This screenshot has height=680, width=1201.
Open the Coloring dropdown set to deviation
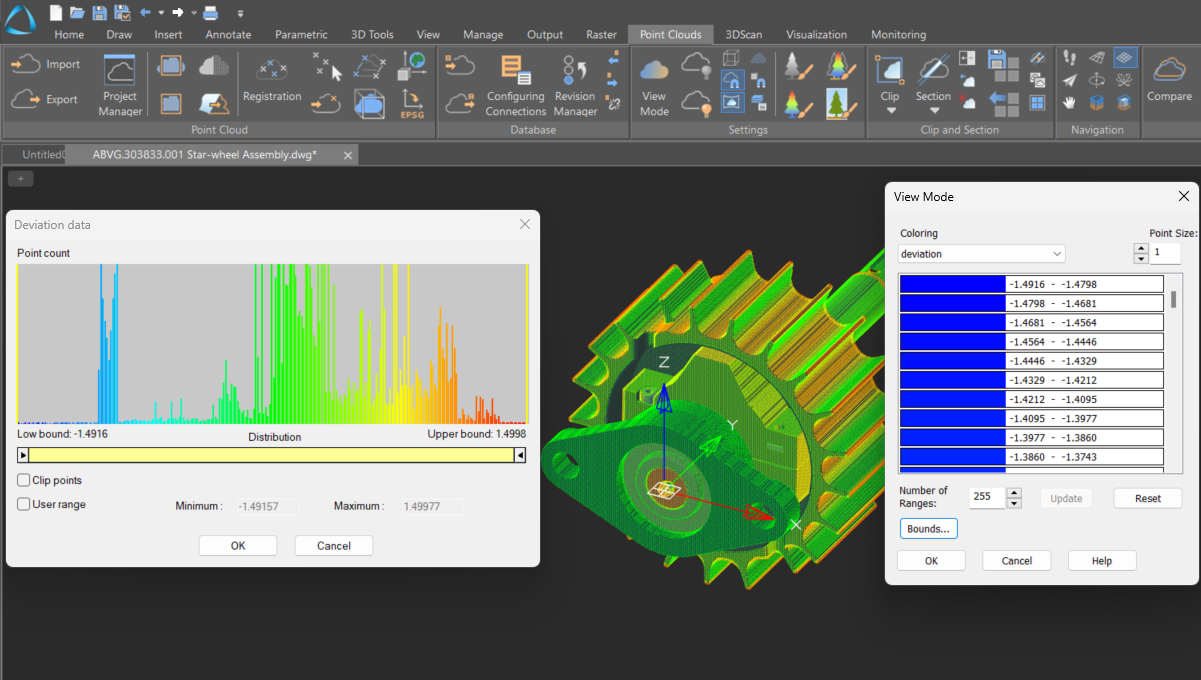coord(981,254)
